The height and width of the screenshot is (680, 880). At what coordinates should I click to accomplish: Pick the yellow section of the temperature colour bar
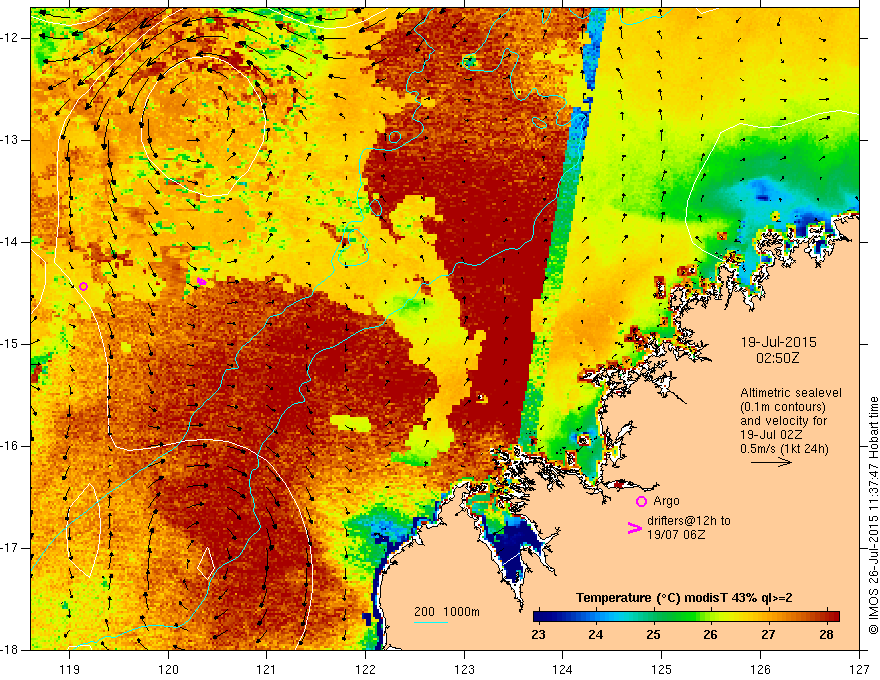click(x=724, y=616)
